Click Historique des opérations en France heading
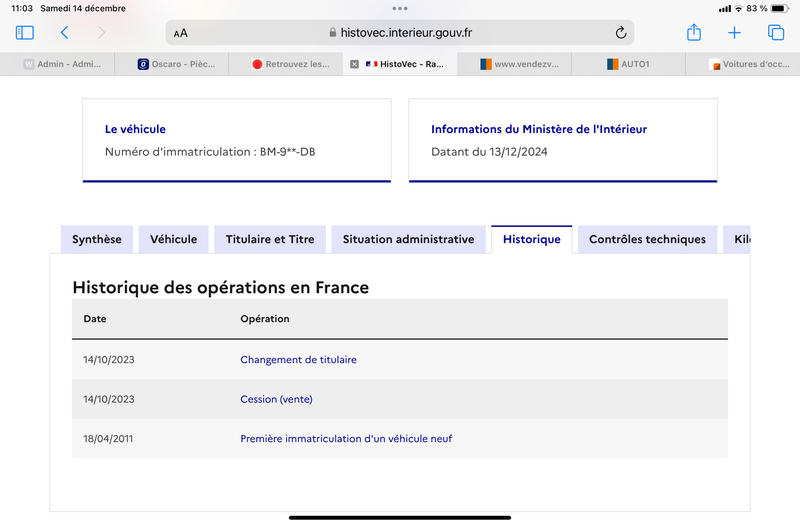This screenshot has height=525, width=800. click(x=221, y=288)
